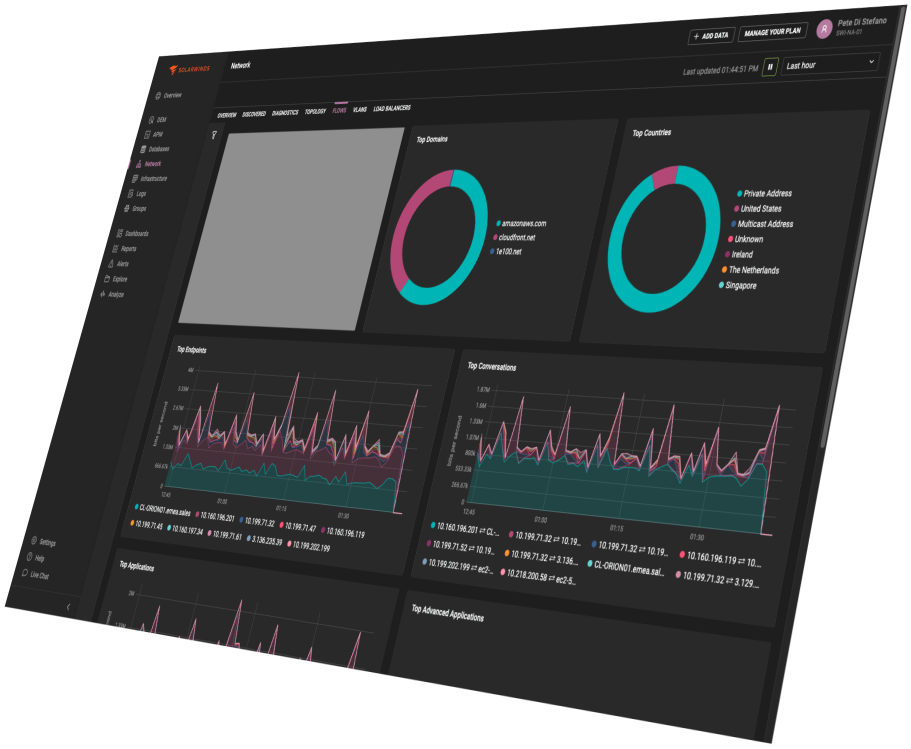
Task: Toggle amazonaws.com series in Top Domains legend
Action: pyautogui.click(x=523, y=223)
